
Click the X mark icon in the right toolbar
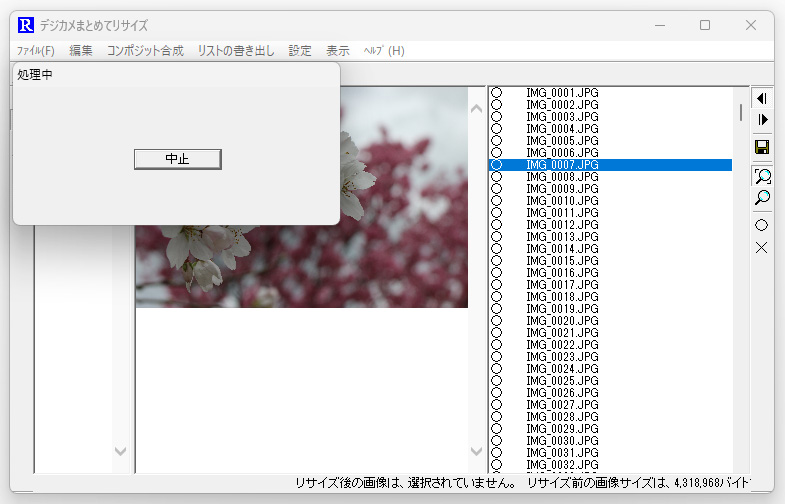761,247
